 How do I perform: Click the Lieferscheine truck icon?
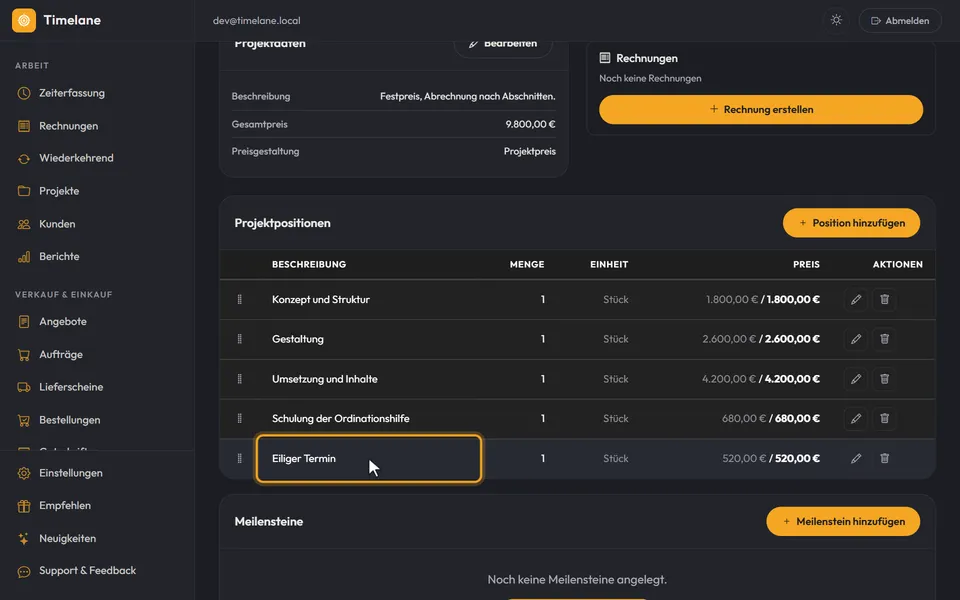point(24,387)
